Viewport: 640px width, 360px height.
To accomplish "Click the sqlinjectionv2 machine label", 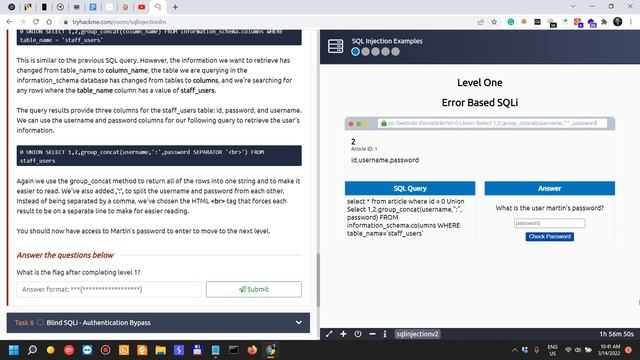I will (417, 334).
